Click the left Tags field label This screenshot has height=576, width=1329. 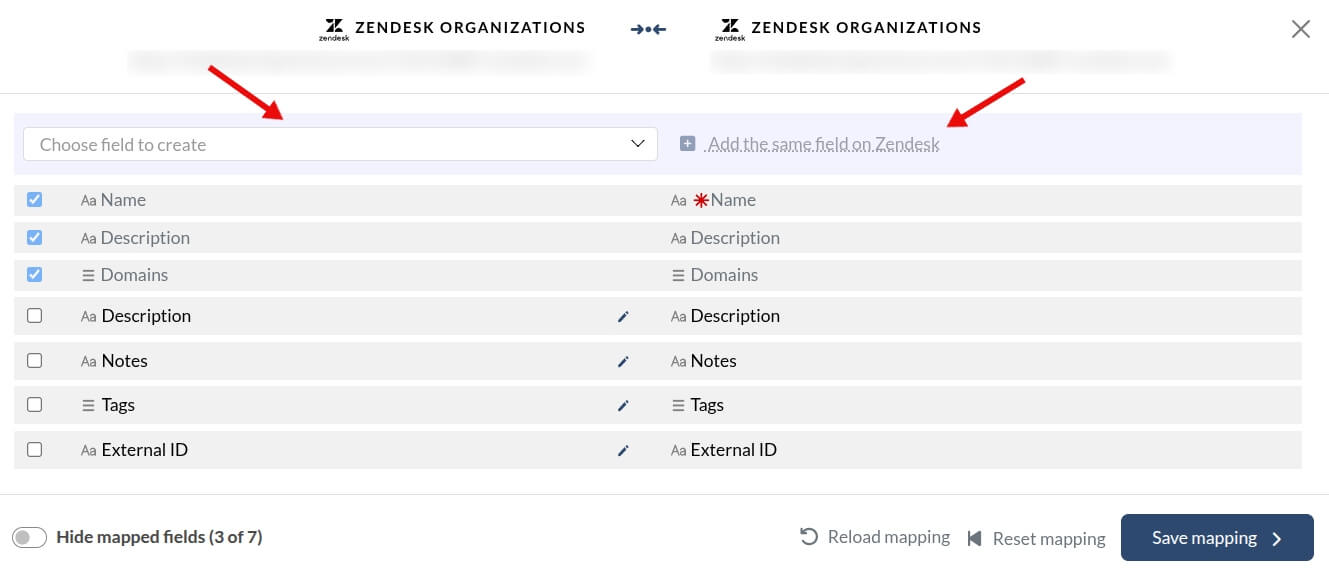(118, 405)
